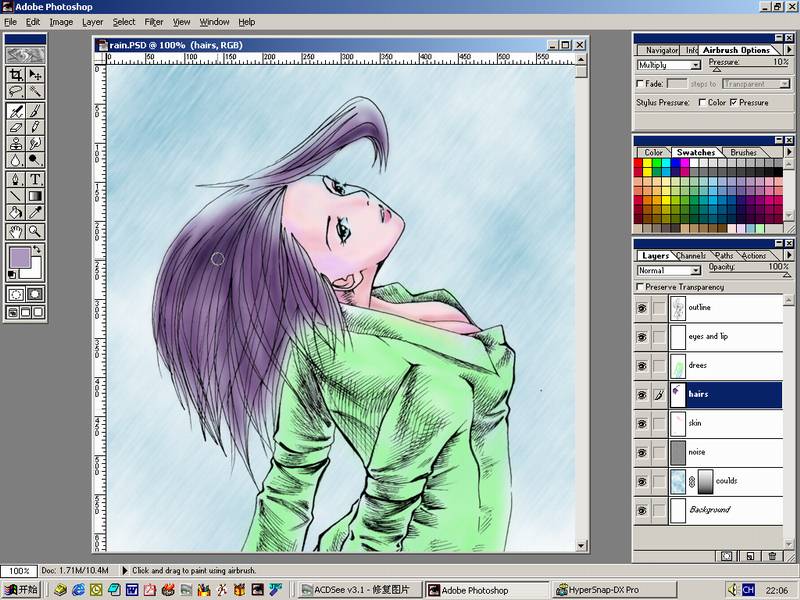
Task: Switch to Quick Mask mode
Action: (x=35, y=294)
